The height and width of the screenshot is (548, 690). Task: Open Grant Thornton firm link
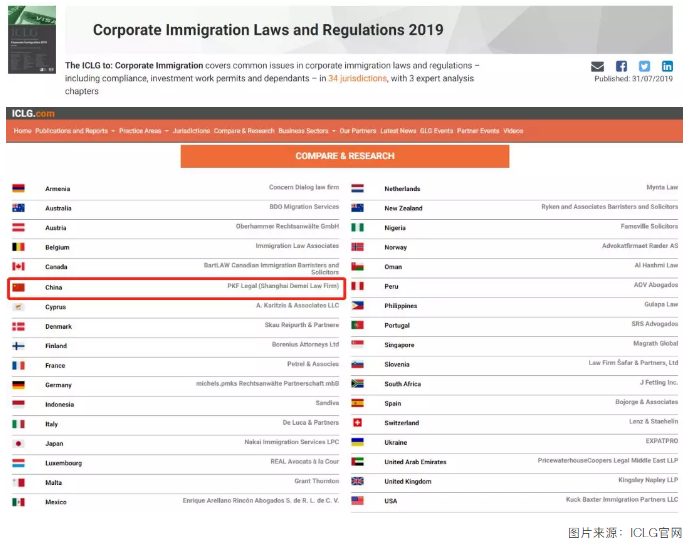click(317, 481)
